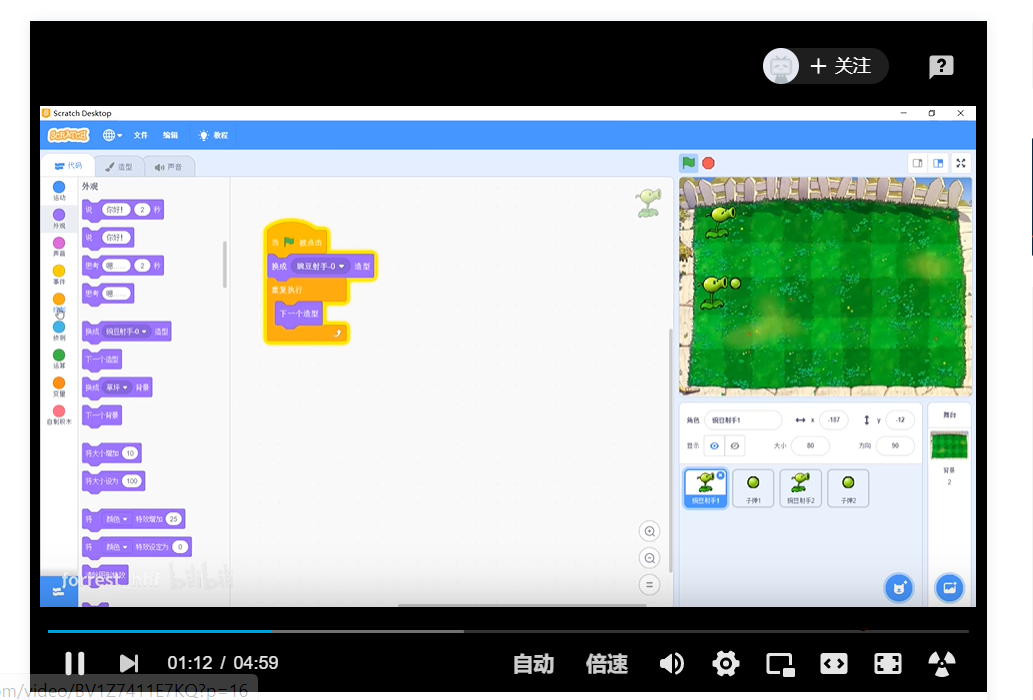Open the add extension button
The image size is (1033, 700).
[59, 591]
